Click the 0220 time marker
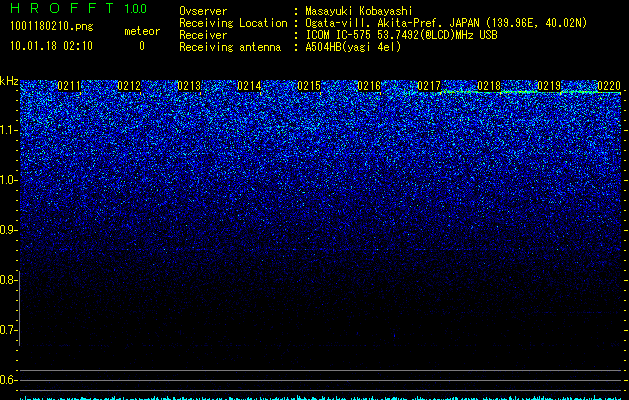 pos(609,86)
